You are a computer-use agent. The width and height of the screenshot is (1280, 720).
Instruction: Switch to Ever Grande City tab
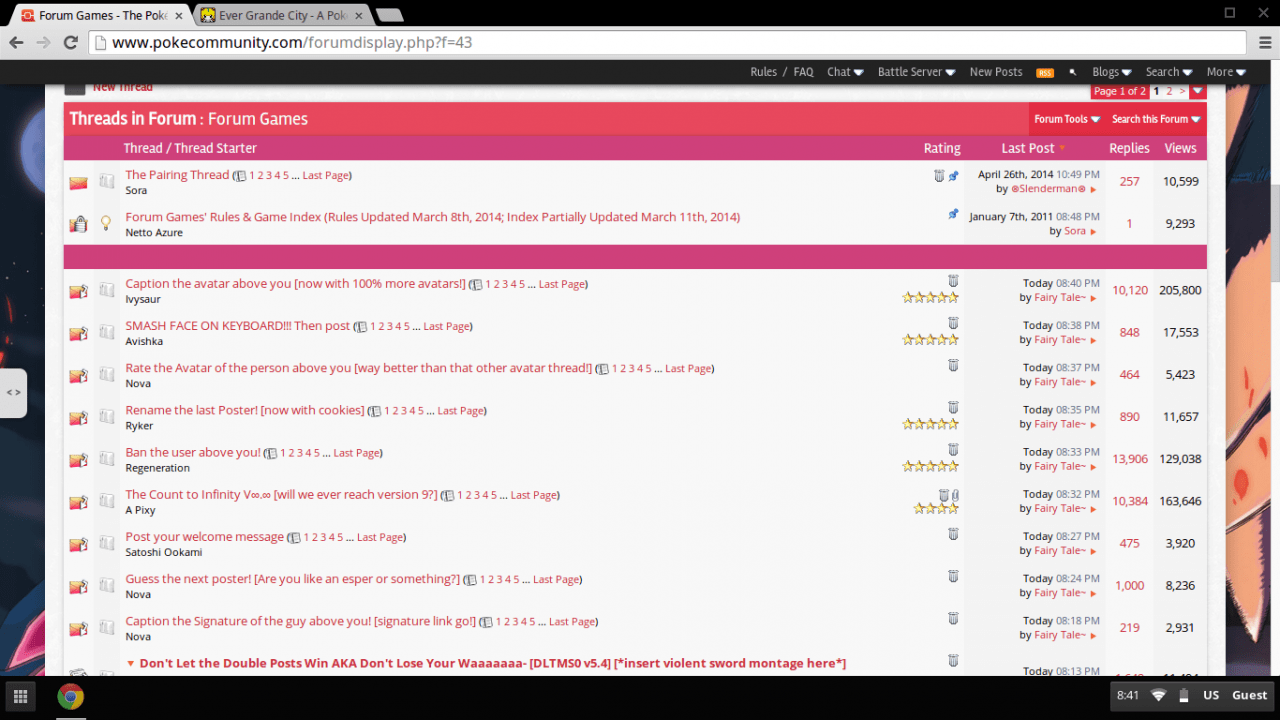[283, 15]
